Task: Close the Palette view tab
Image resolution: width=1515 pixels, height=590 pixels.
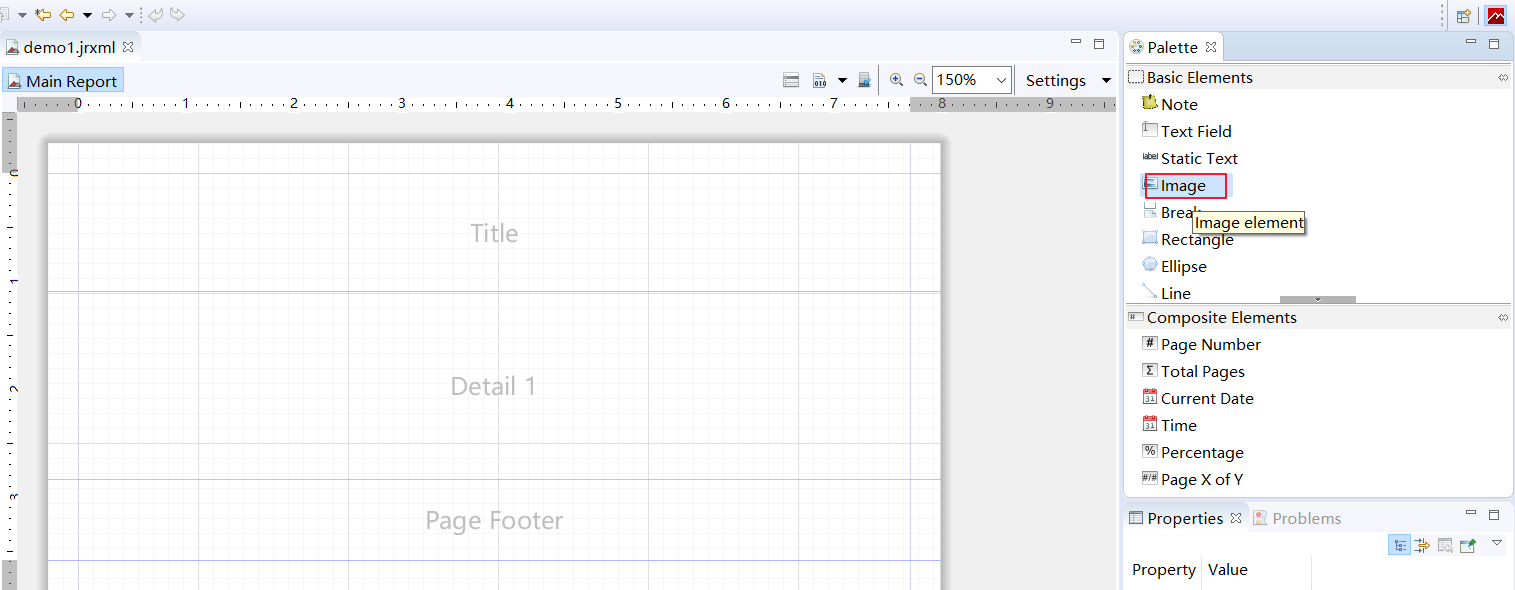Action: pos(1210,47)
